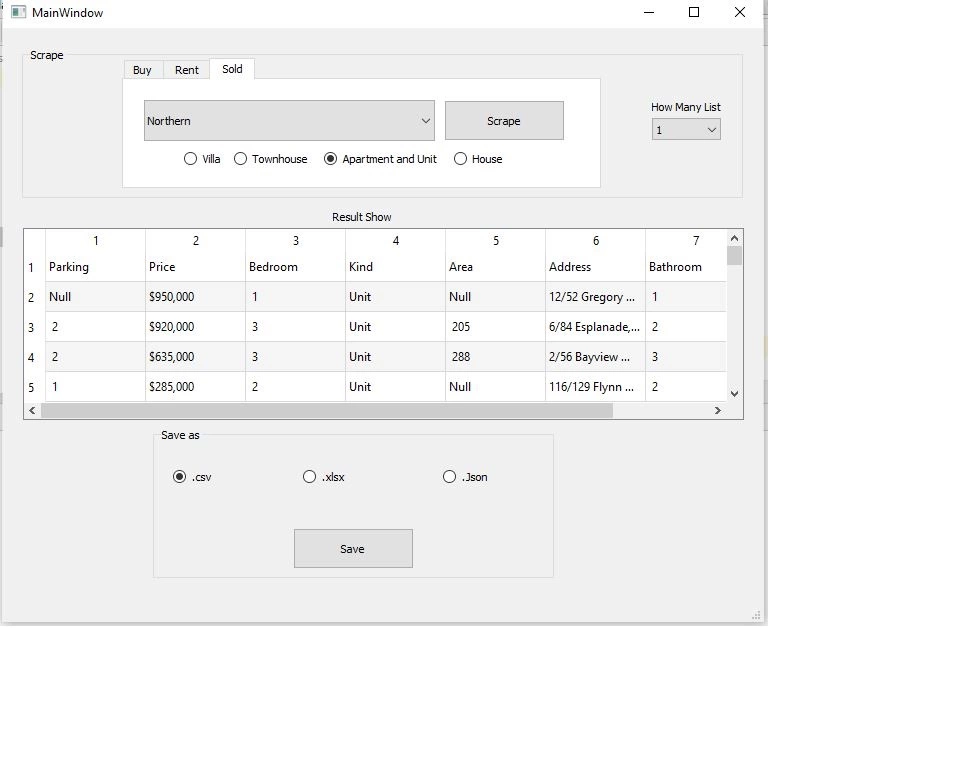Screen dimensions: 970x762
Task: Switch to the Rent tab
Action: (x=187, y=70)
